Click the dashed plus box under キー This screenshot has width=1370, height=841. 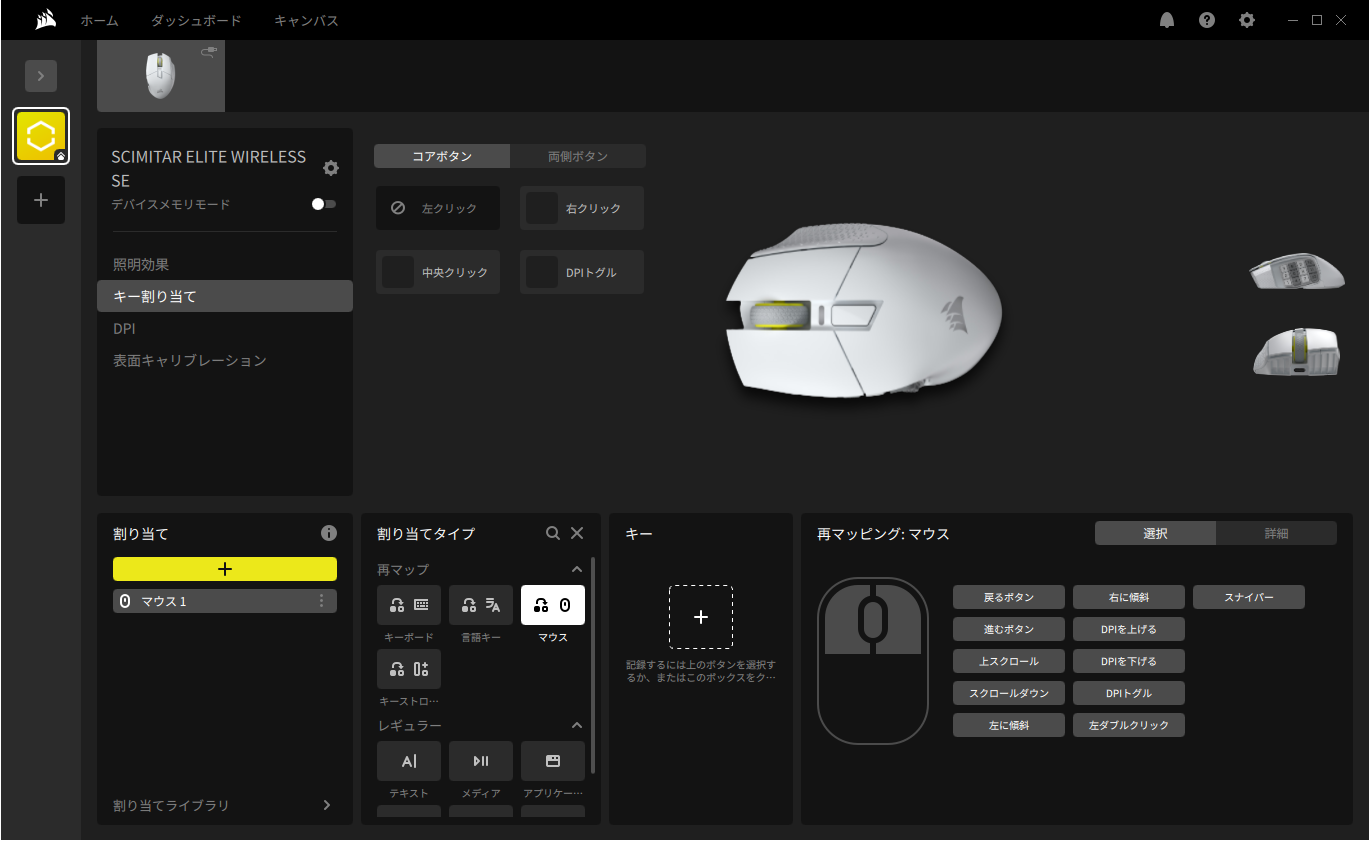point(701,617)
